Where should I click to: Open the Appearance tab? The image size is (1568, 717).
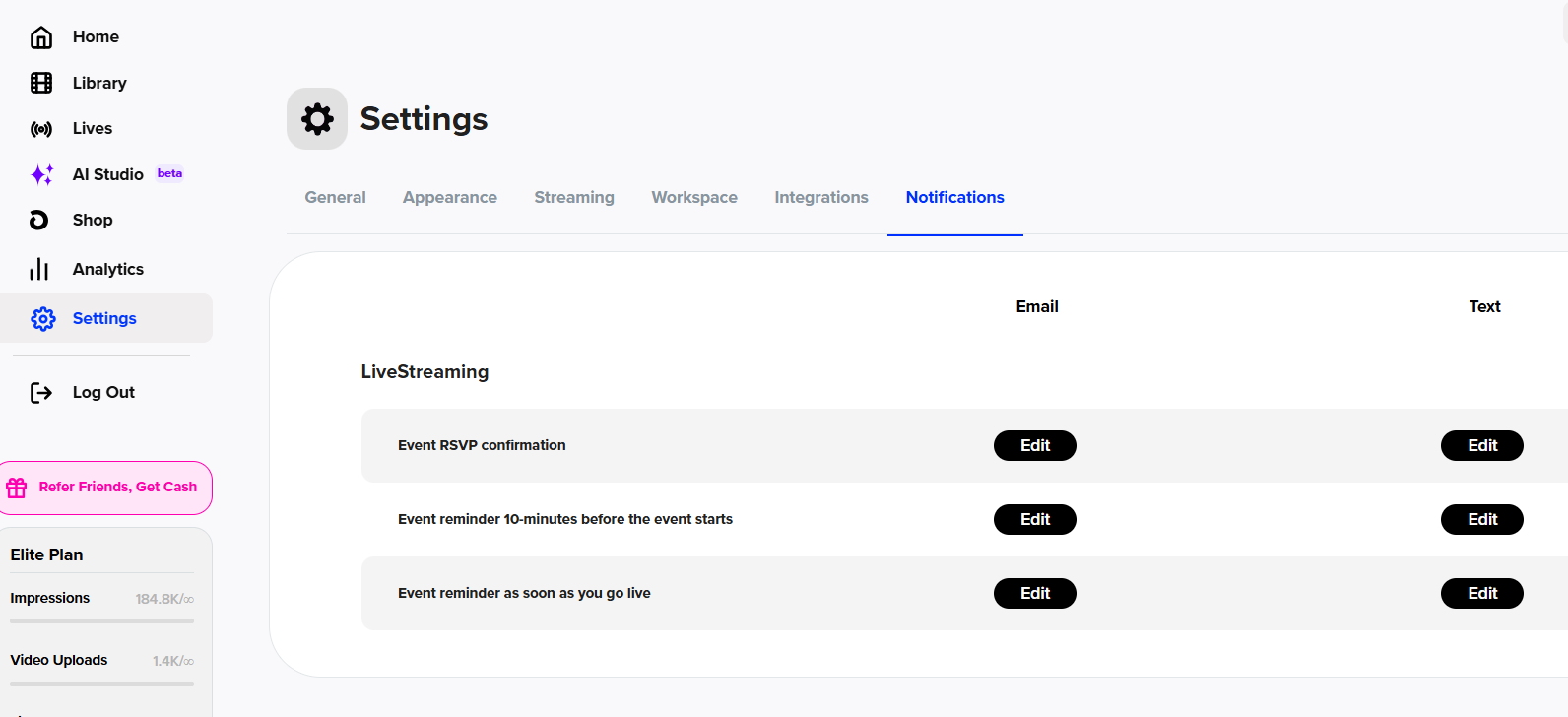coord(449,197)
